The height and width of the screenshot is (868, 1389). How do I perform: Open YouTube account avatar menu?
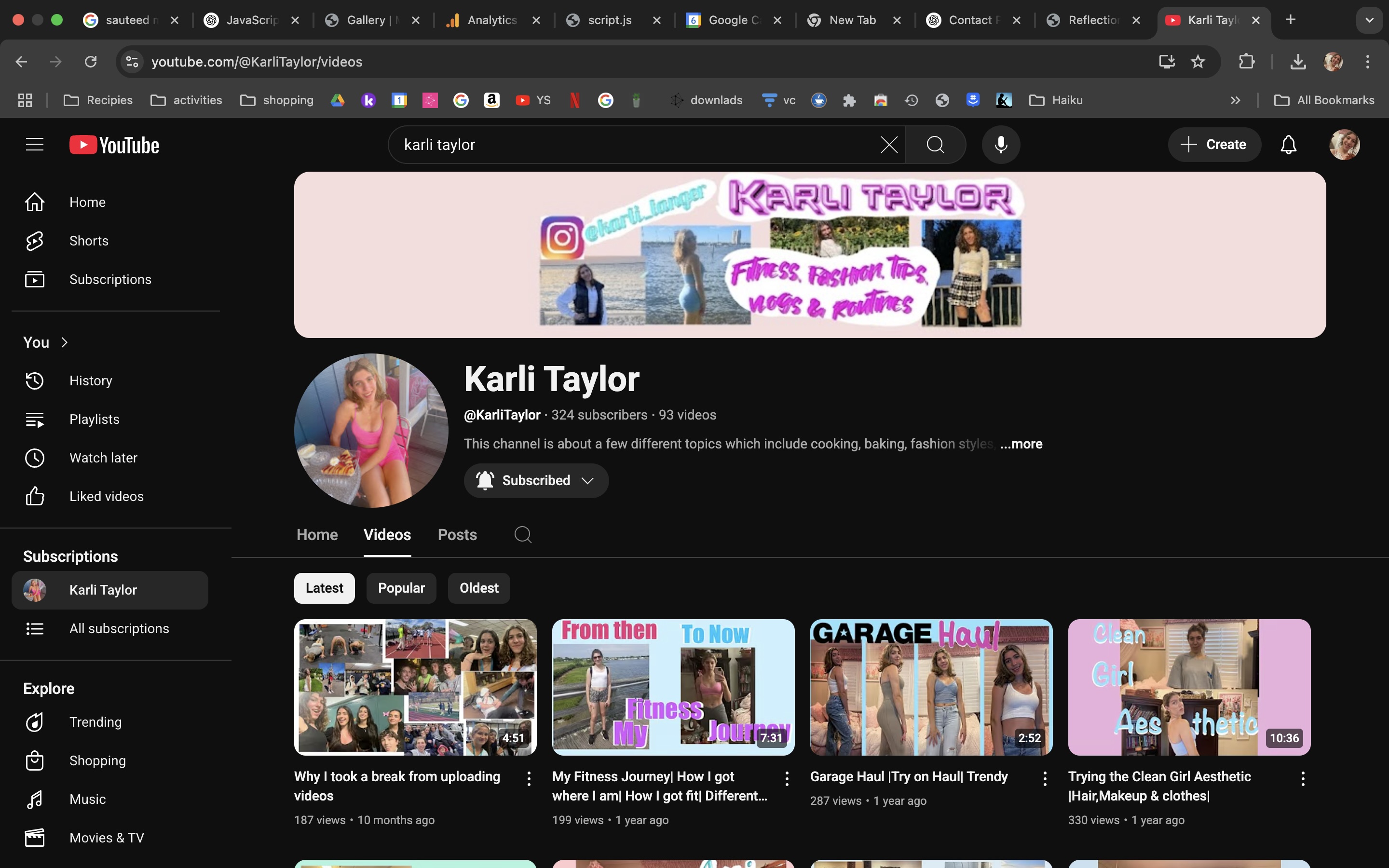pyautogui.click(x=1344, y=145)
